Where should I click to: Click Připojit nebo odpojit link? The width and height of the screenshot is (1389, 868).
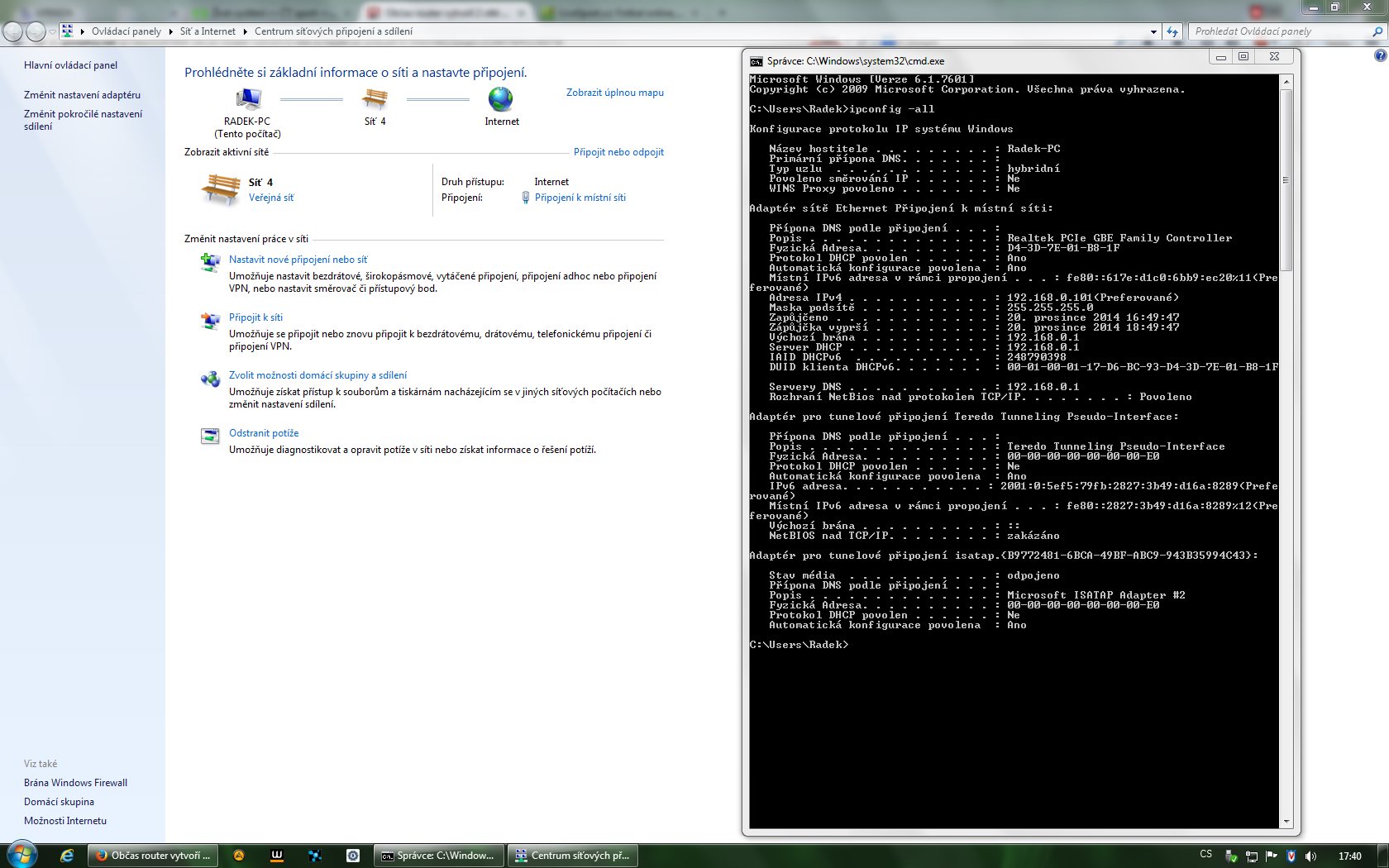[618, 152]
